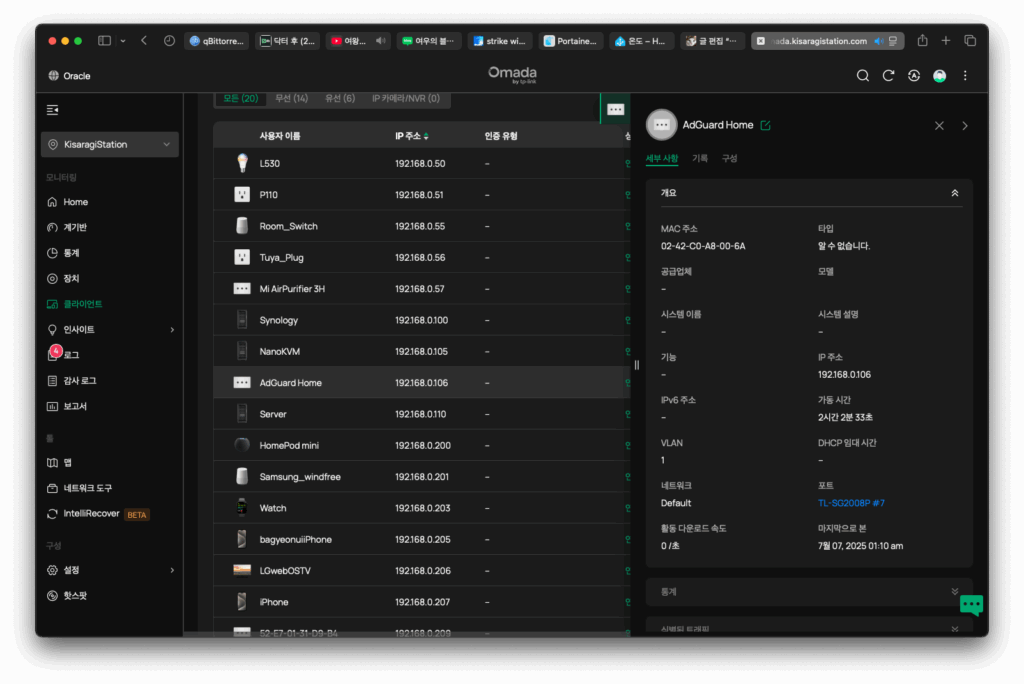The width and height of the screenshot is (1024, 684).
Task: Open the green chat support bubble
Action: 971,604
